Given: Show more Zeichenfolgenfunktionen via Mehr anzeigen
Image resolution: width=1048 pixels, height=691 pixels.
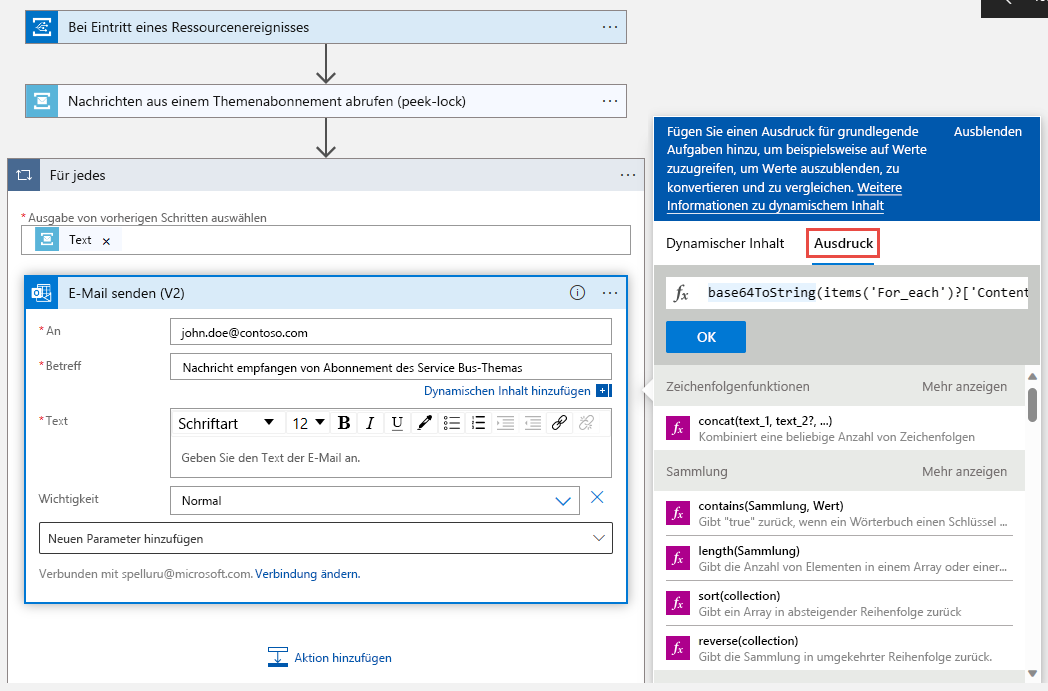Looking at the screenshot, I should point(964,386).
